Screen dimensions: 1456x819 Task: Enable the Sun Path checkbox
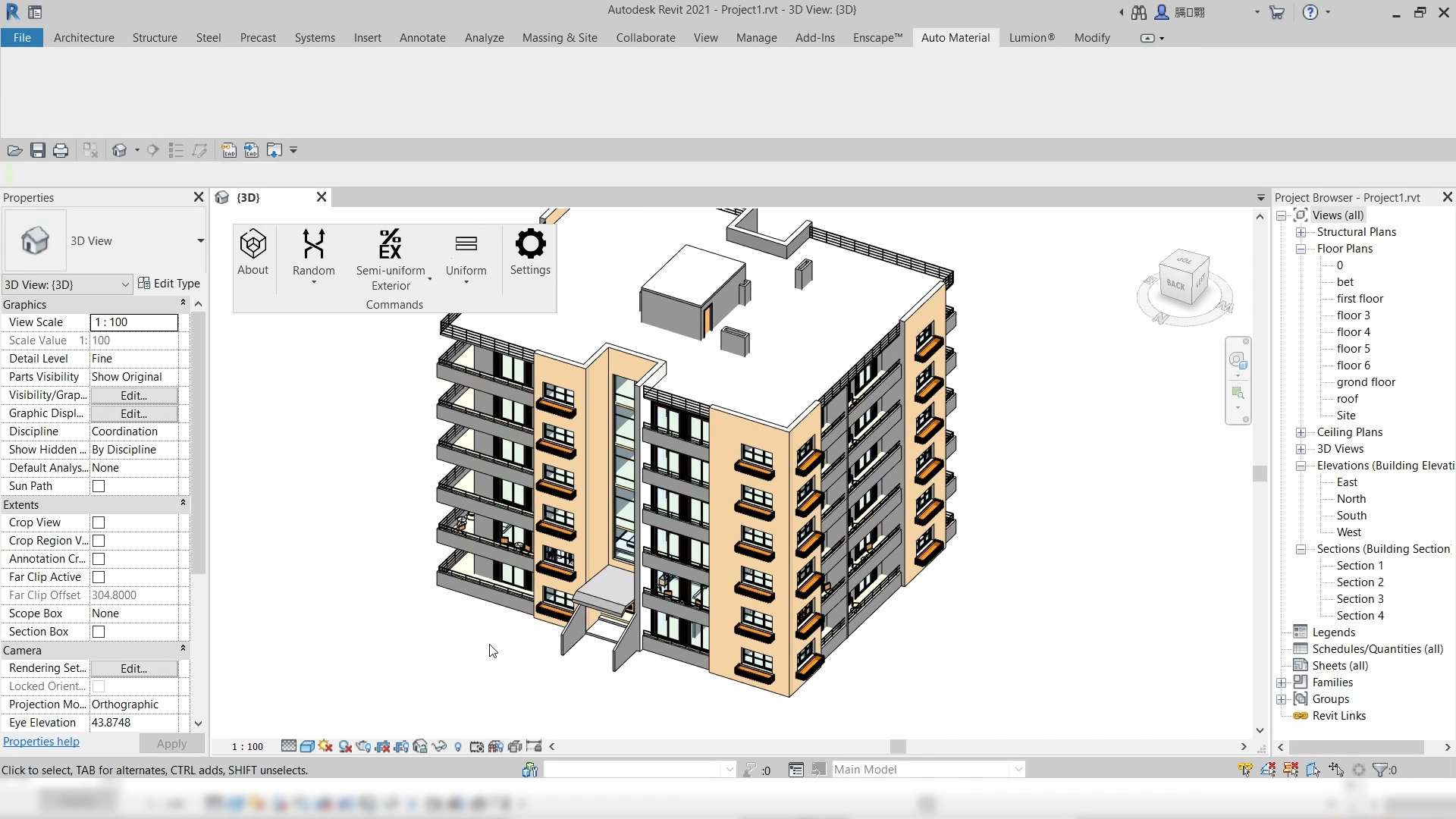(99, 486)
